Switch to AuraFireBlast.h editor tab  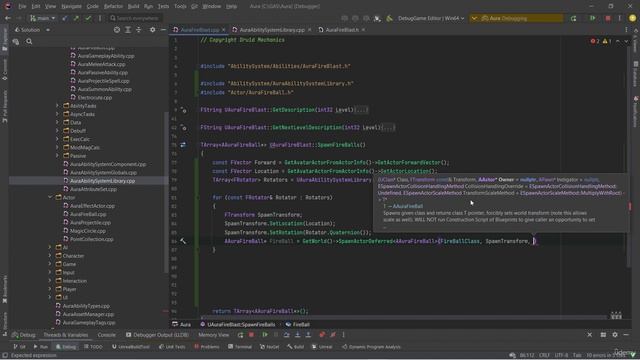(342, 30)
